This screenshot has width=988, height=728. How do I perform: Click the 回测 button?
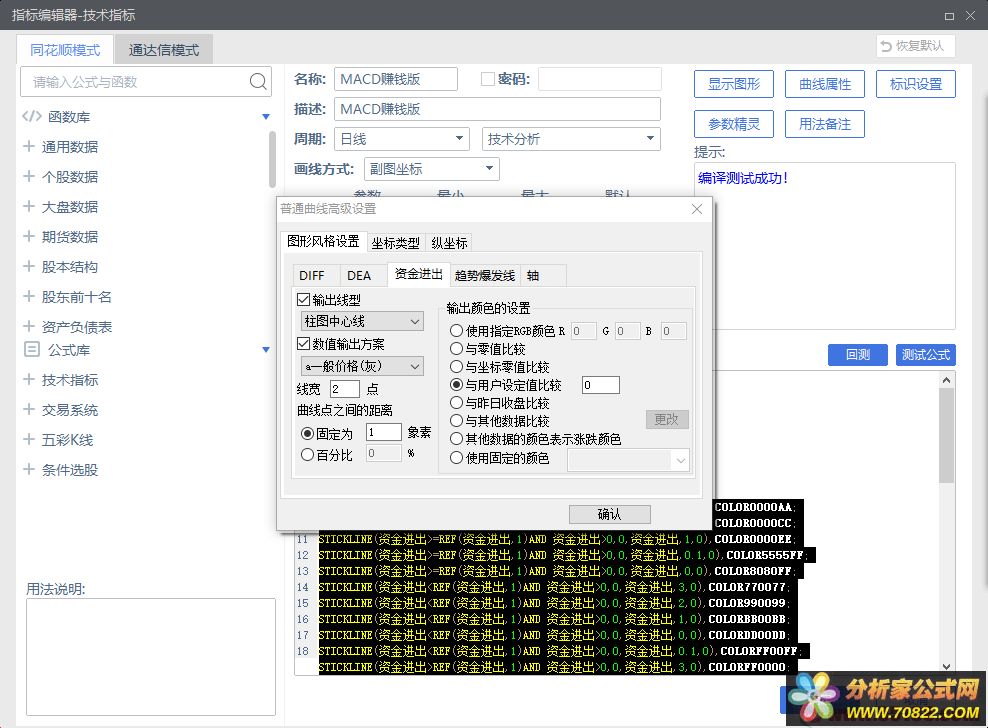point(858,355)
